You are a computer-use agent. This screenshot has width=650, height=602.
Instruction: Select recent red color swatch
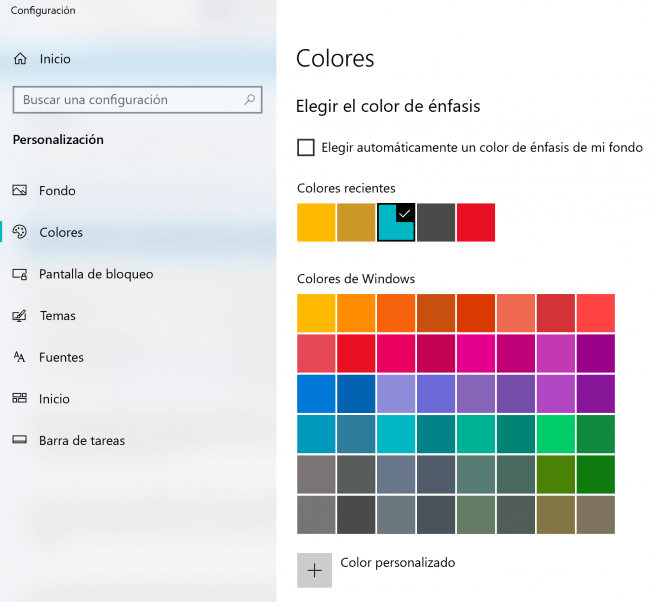pyautogui.click(x=476, y=222)
